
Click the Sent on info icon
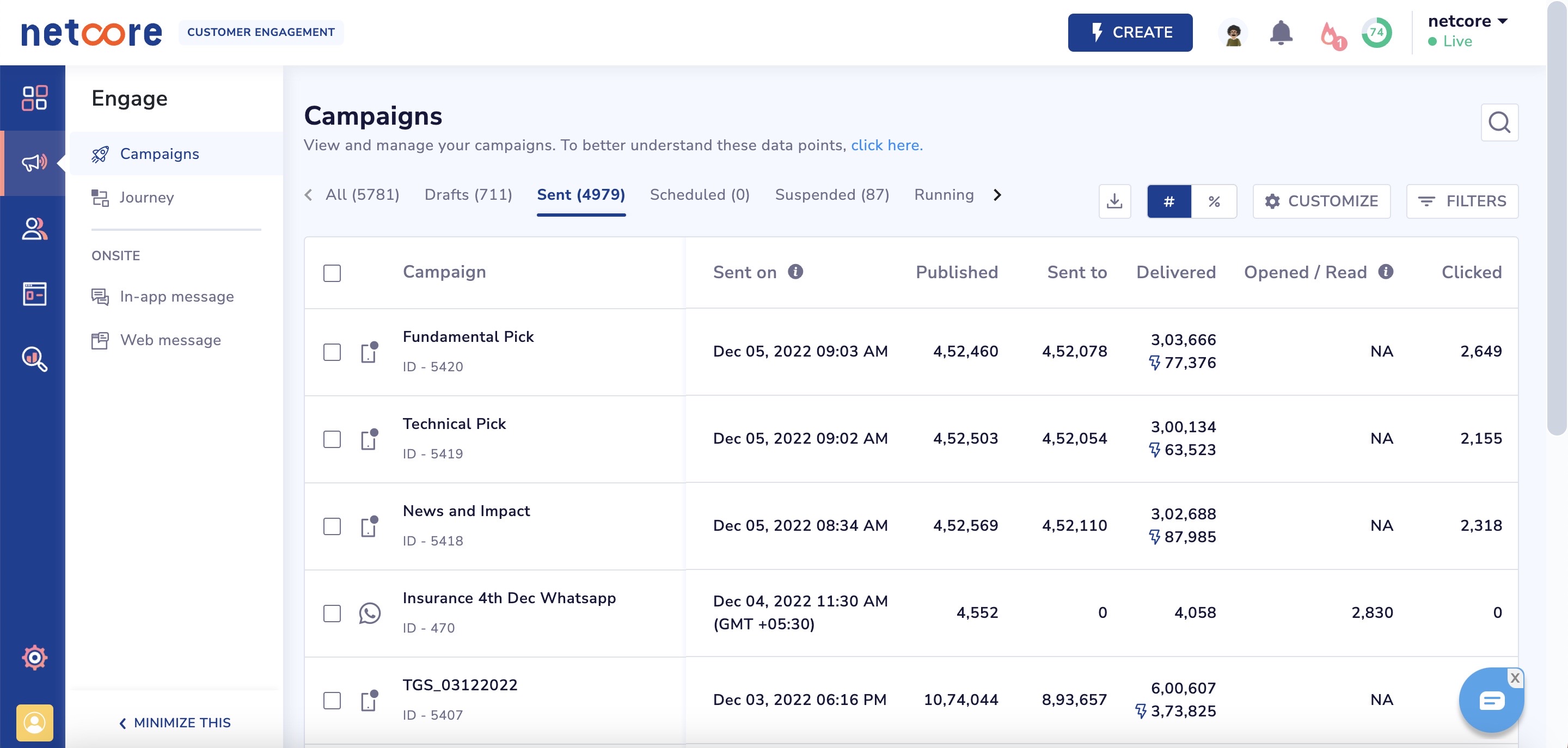click(x=795, y=272)
